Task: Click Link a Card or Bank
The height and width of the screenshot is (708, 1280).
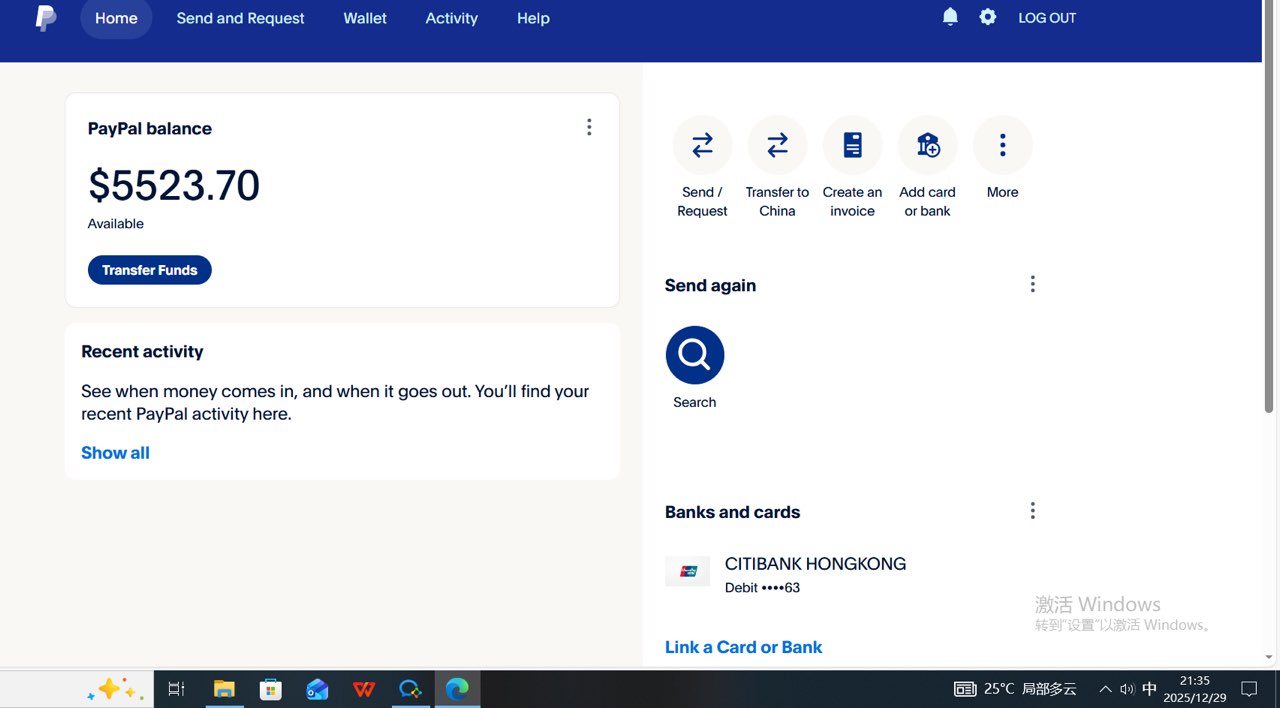Action: click(x=743, y=647)
